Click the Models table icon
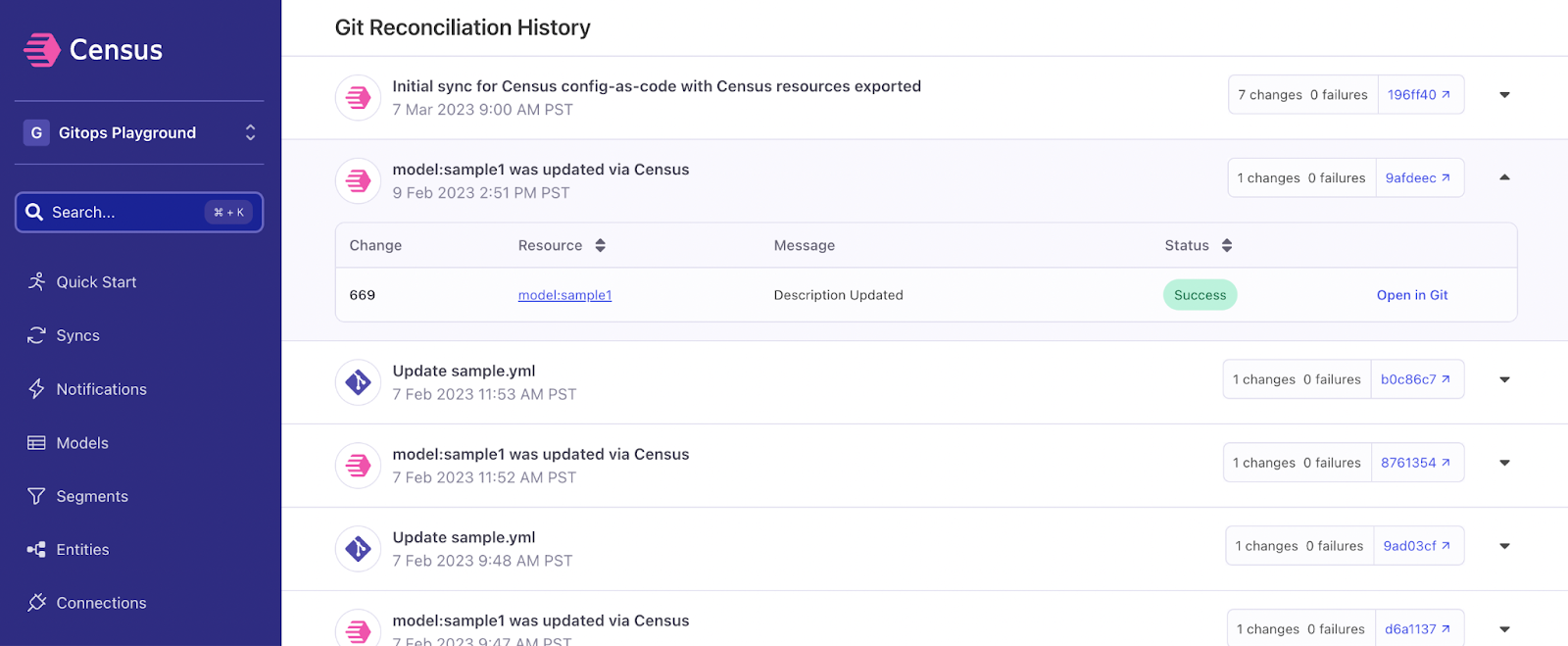 pyautogui.click(x=36, y=443)
